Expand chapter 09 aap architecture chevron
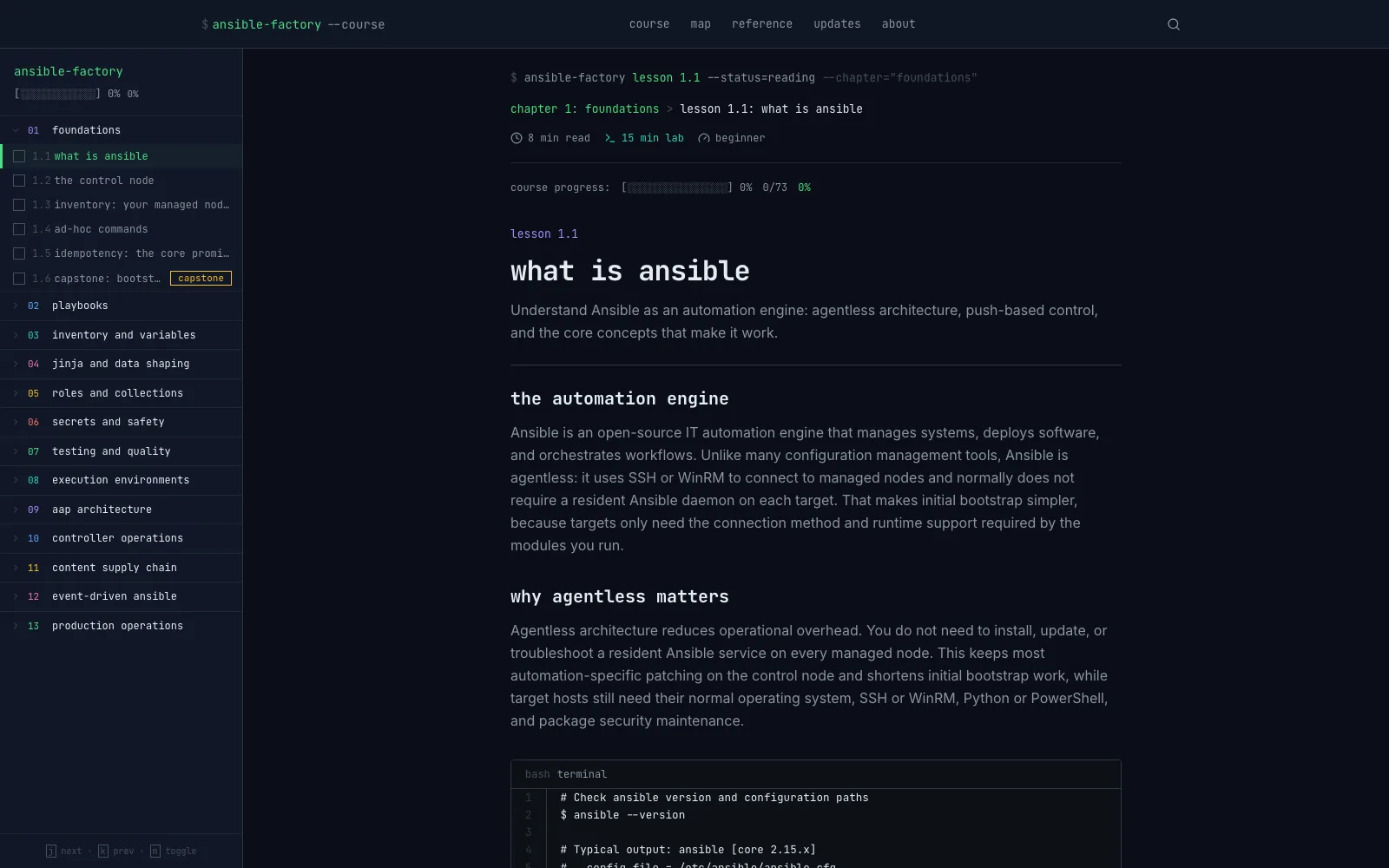Image resolution: width=1389 pixels, height=868 pixels. [x=16, y=510]
